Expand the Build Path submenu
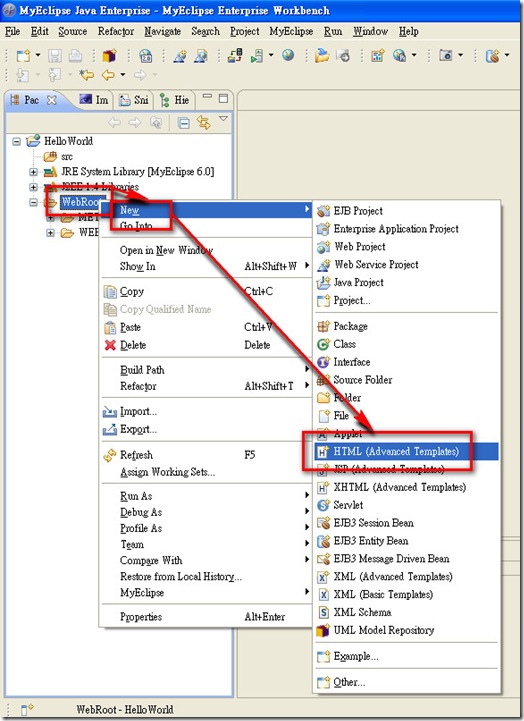 click(206, 370)
